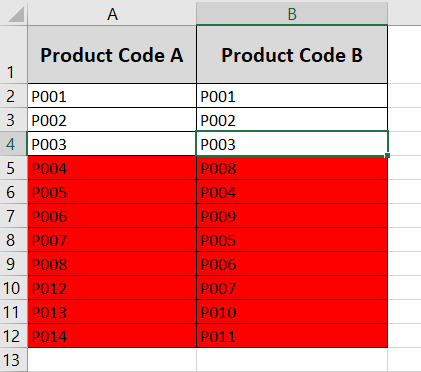421x372 pixels.
Task: Select cell B7 containing P009
Action: [x=292, y=216]
